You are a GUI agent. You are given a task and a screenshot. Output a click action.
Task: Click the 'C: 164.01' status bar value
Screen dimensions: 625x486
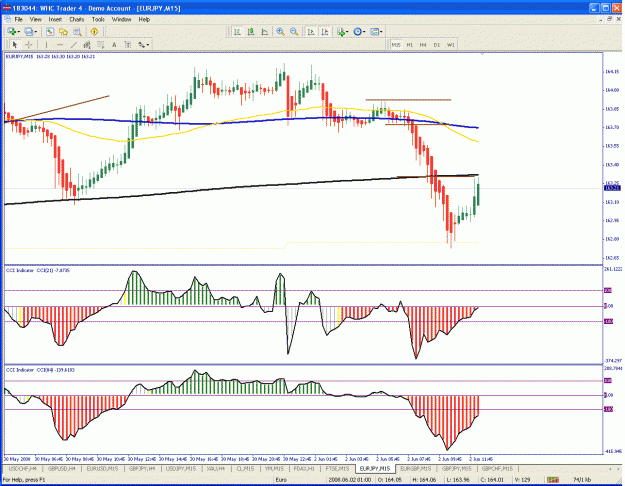493,480
